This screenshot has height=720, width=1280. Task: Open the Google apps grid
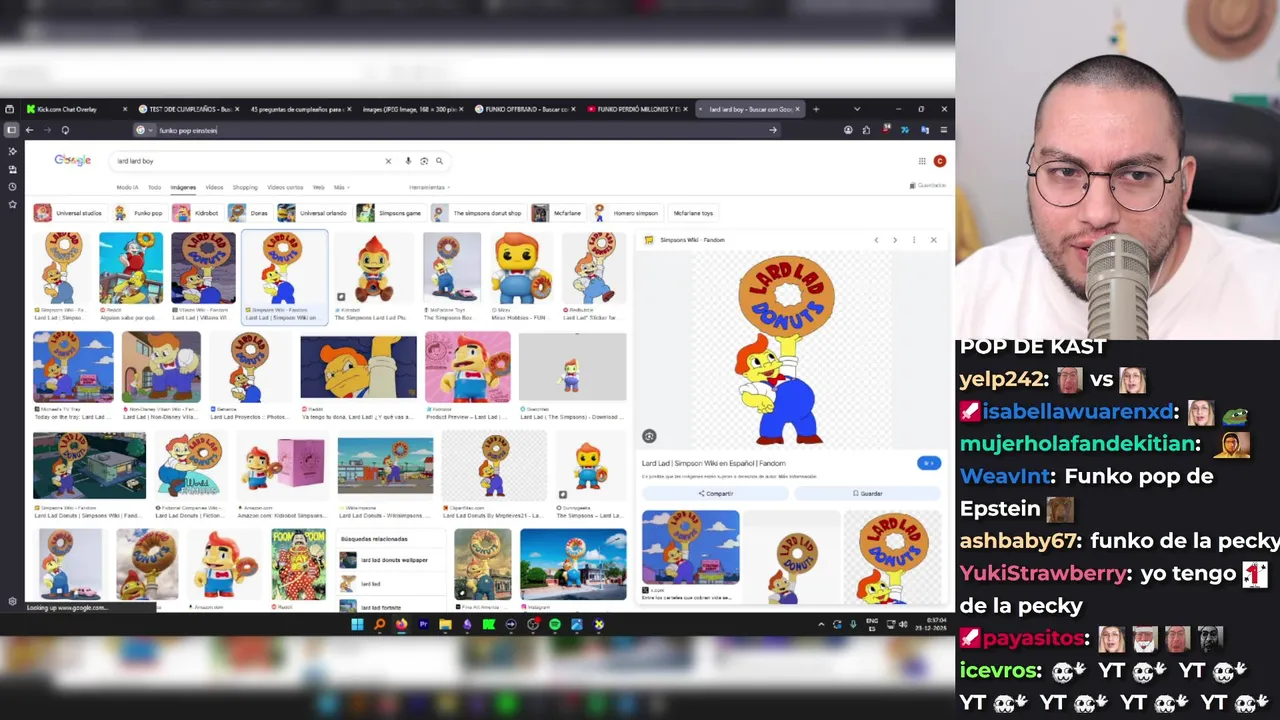click(x=922, y=161)
